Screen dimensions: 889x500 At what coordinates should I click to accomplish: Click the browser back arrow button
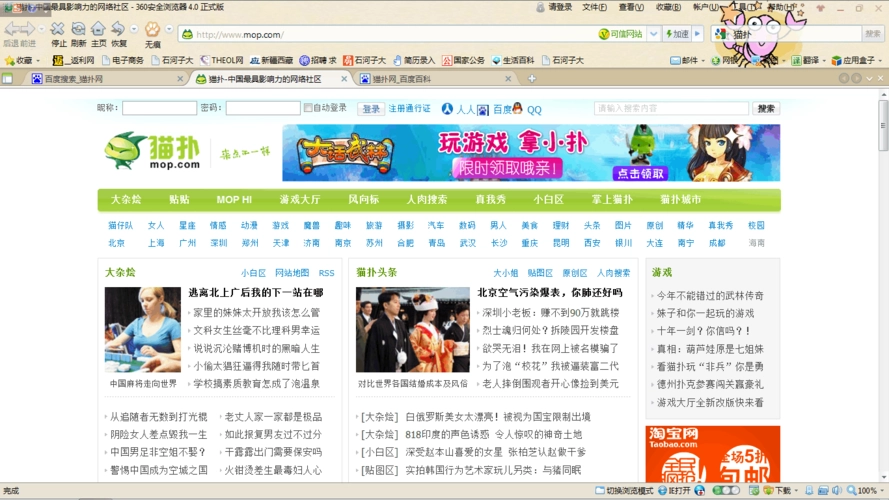[11, 29]
